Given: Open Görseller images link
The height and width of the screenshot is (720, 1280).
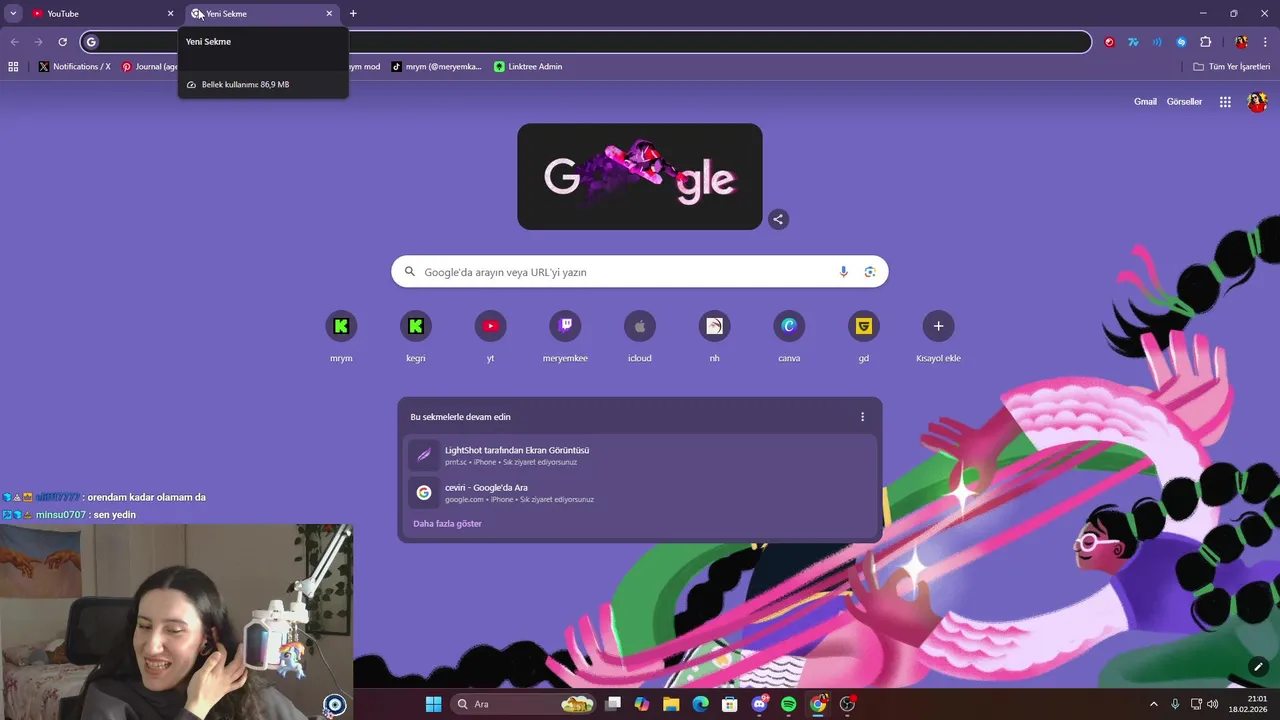Looking at the screenshot, I should 1184,102.
